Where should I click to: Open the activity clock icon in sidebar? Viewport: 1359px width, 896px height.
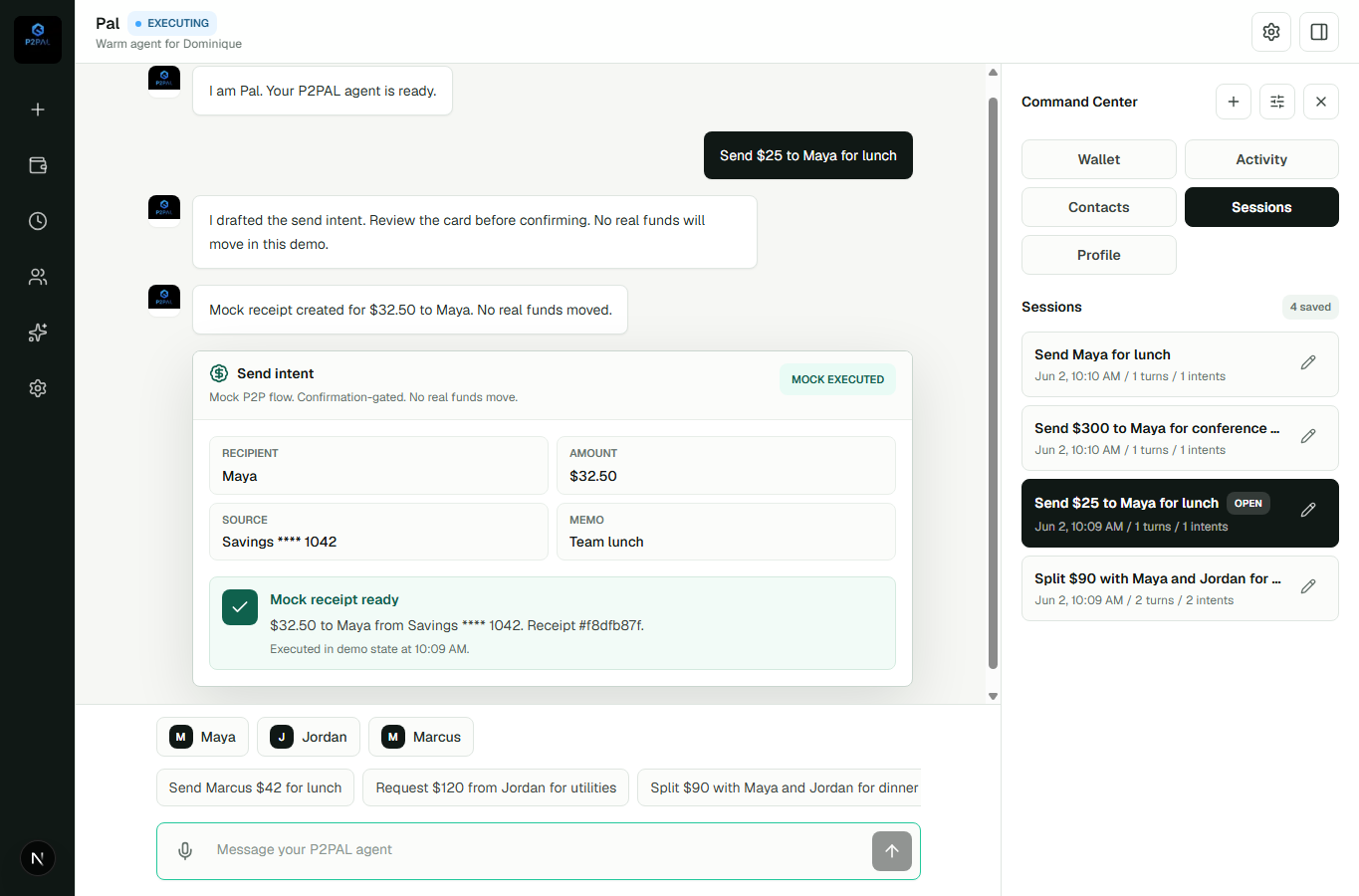pos(38,221)
